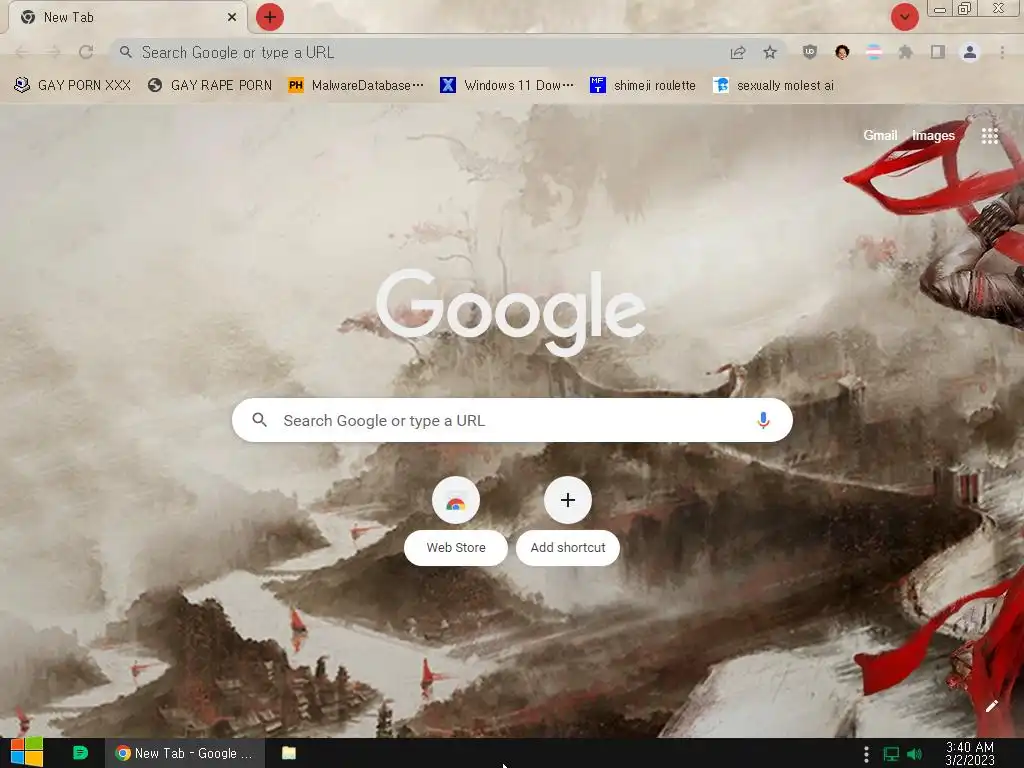The image size is (1024, 768).
Task: Open the striped flag extension icon
Action: click(x=874, y=52)
